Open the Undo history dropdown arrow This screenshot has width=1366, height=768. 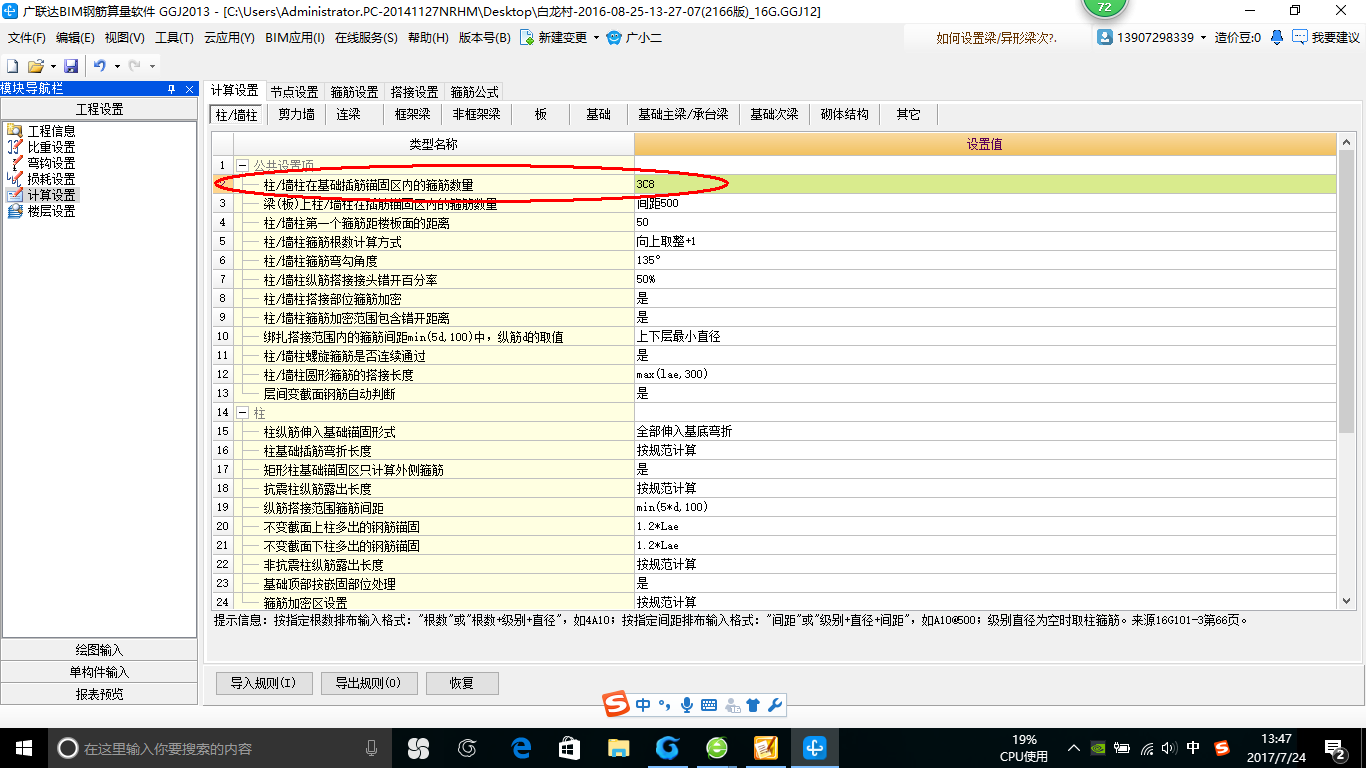tap(117, 66)
